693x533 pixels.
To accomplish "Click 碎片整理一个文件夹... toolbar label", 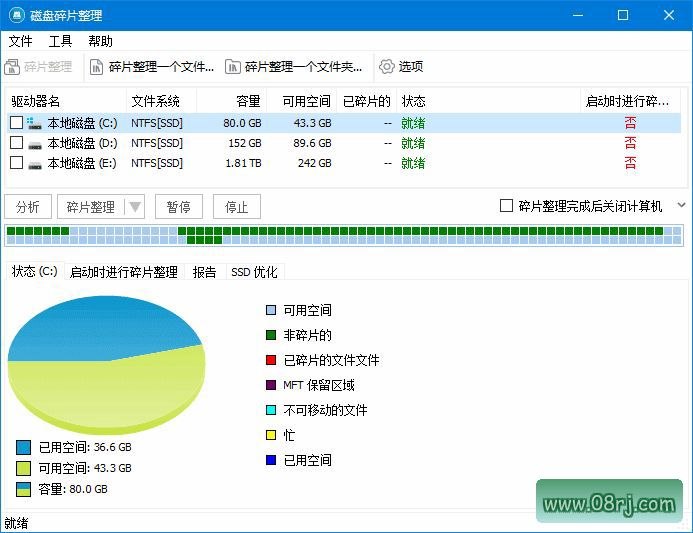I will 303,67.
